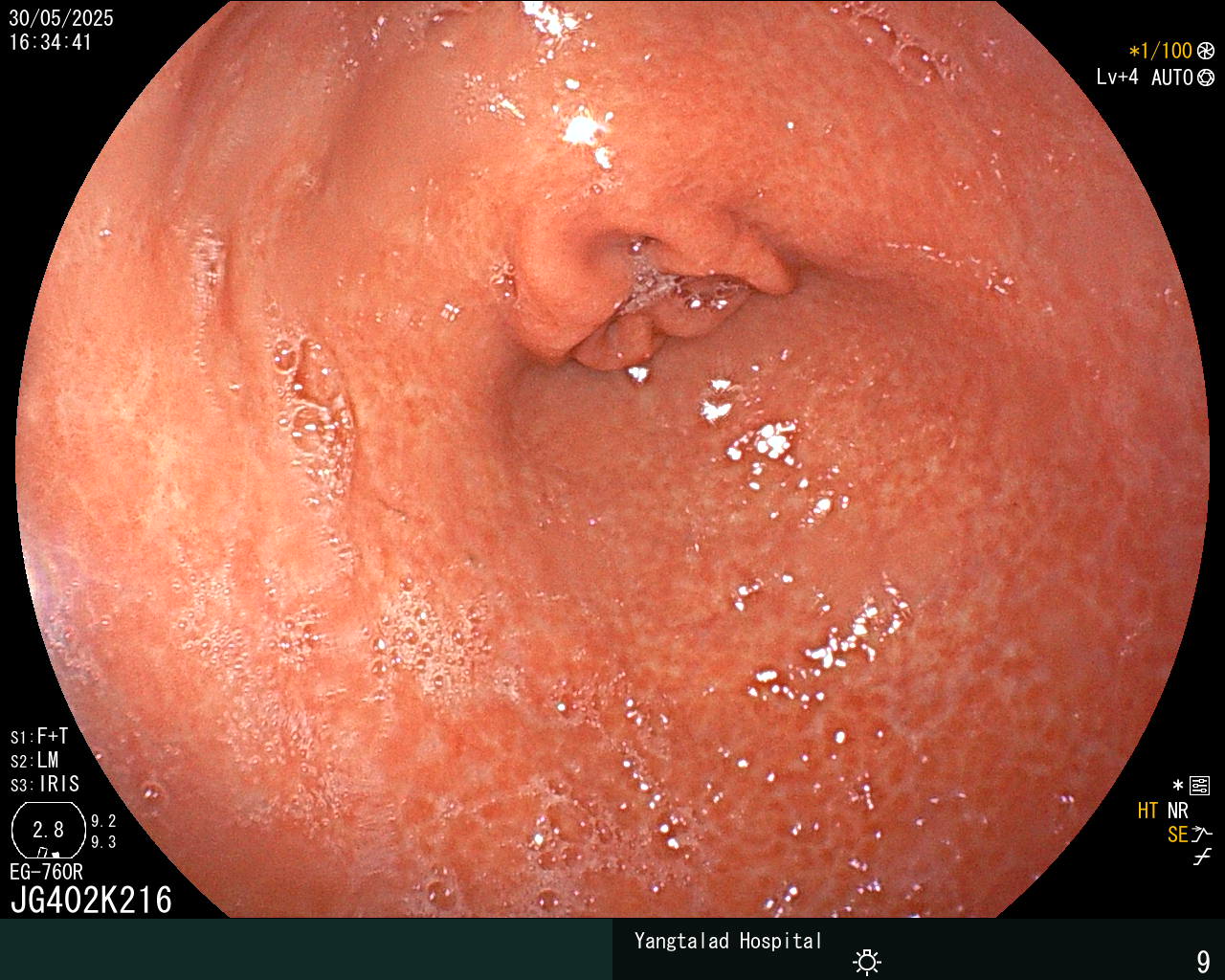The height and width of the screenshot is (980, 1225).
Task: Click the iris icon next to AUTO
Action: pyautogui.click(x=1206, y=78)
